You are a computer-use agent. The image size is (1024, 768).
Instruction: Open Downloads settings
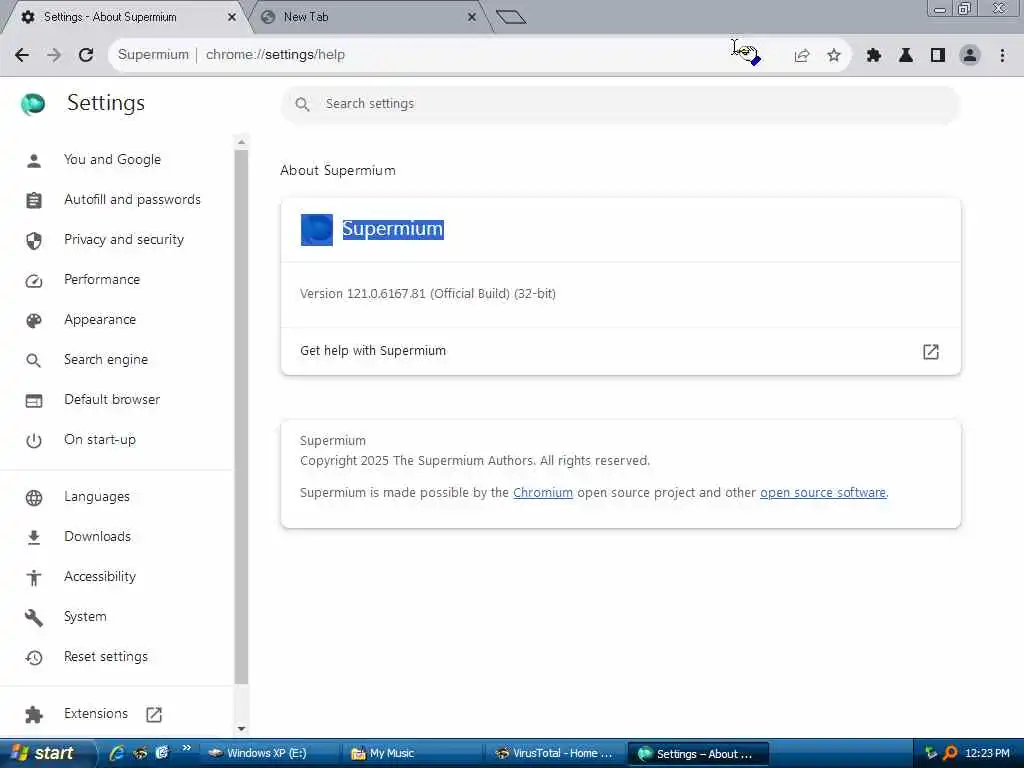[x=97, y=536]
